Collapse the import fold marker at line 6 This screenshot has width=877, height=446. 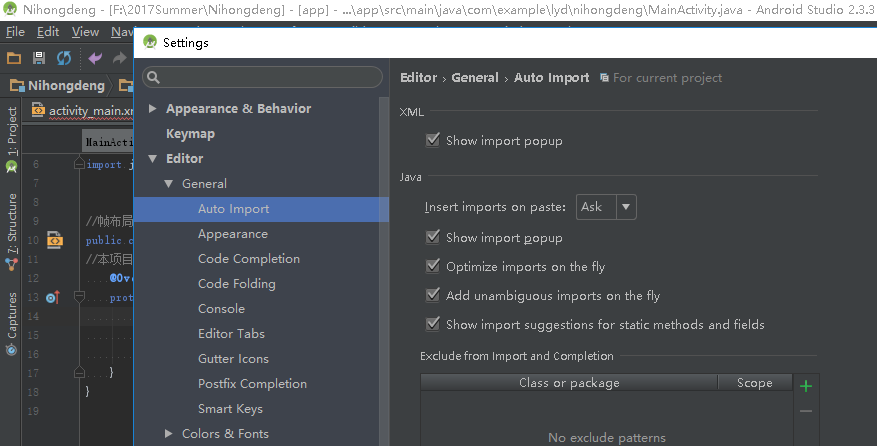[79, 164]
